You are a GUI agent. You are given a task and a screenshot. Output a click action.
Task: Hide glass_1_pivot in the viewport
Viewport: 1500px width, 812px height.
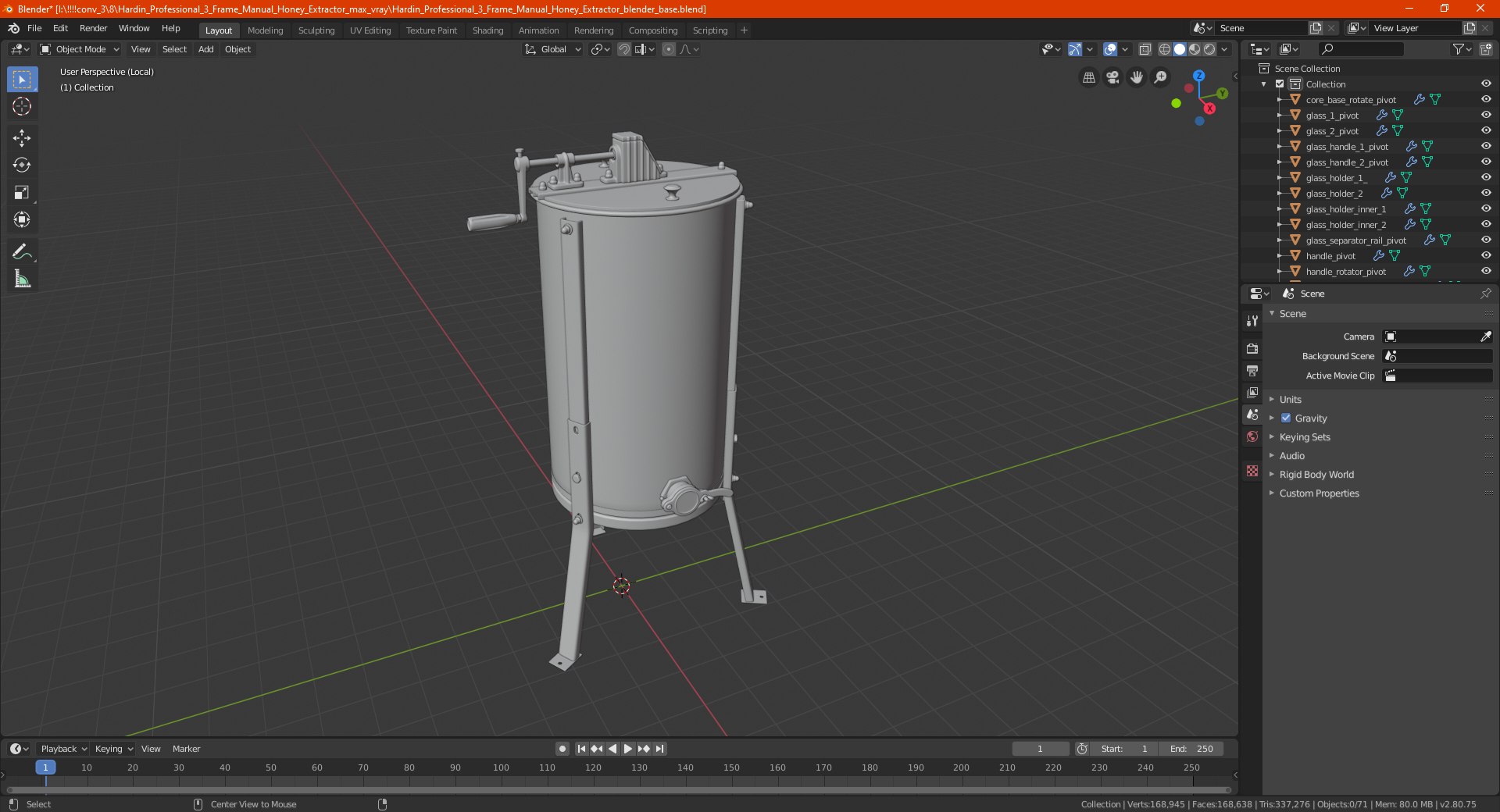pos(1486,115)
